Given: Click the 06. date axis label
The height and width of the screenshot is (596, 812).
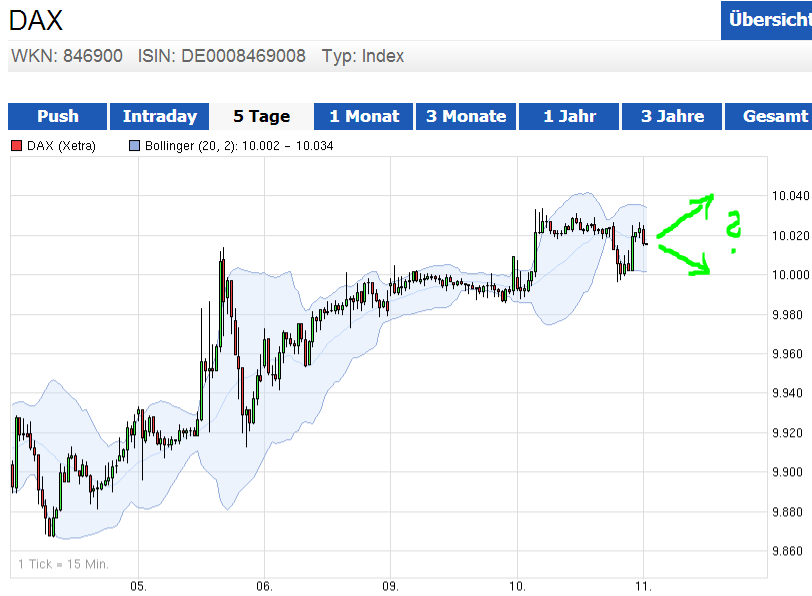Looking at the screenshot, I should click(265, 587).
